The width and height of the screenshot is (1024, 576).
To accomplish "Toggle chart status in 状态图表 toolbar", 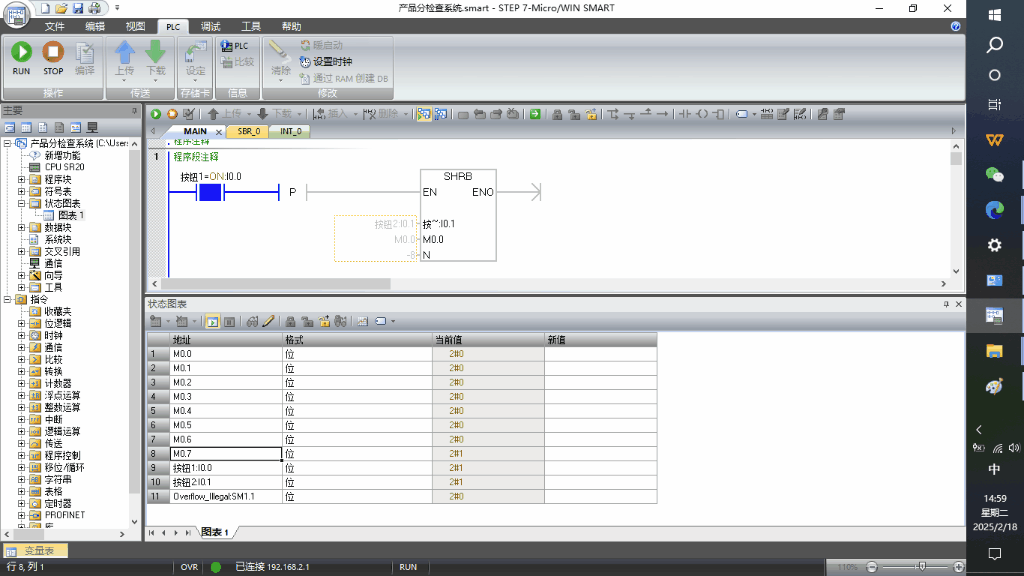I will click(x=212, y=321).
